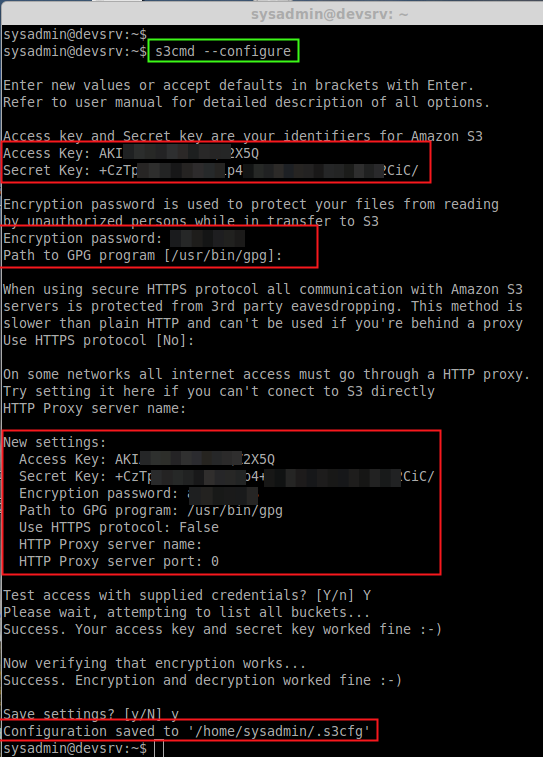Click Access Key under New settings

pos(147,459)
